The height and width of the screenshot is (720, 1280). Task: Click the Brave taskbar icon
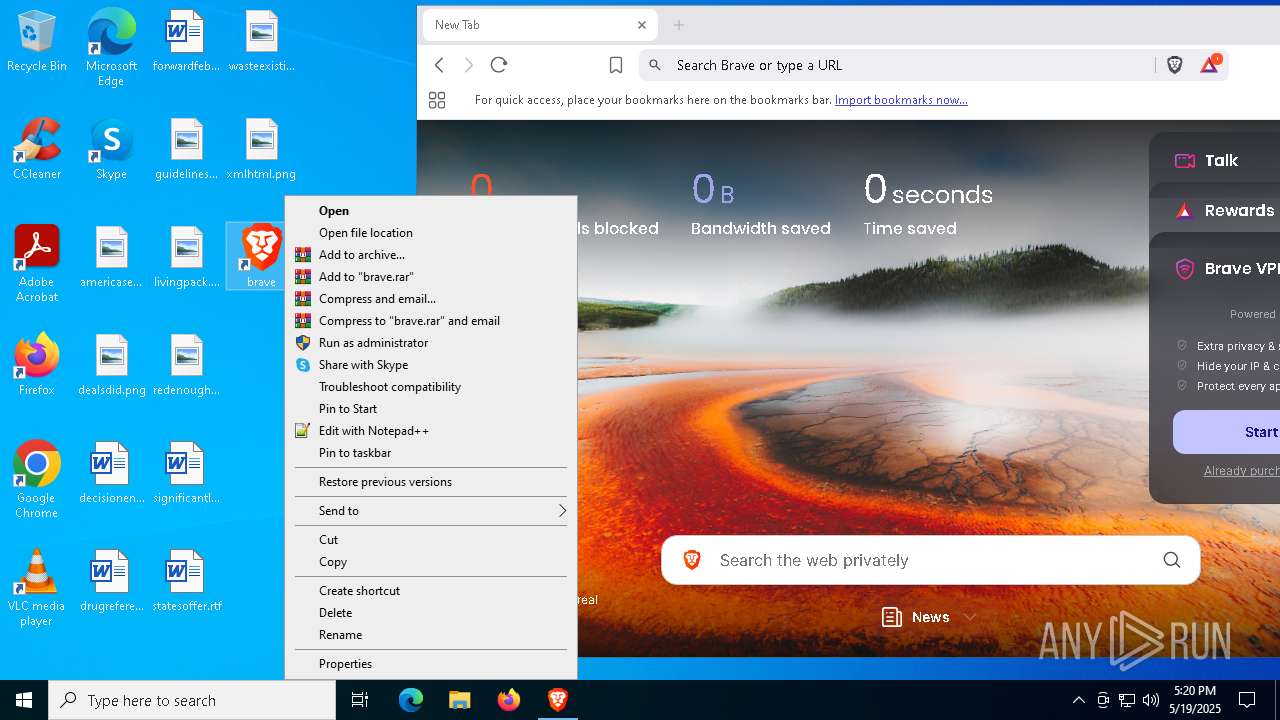pos(558,700)
